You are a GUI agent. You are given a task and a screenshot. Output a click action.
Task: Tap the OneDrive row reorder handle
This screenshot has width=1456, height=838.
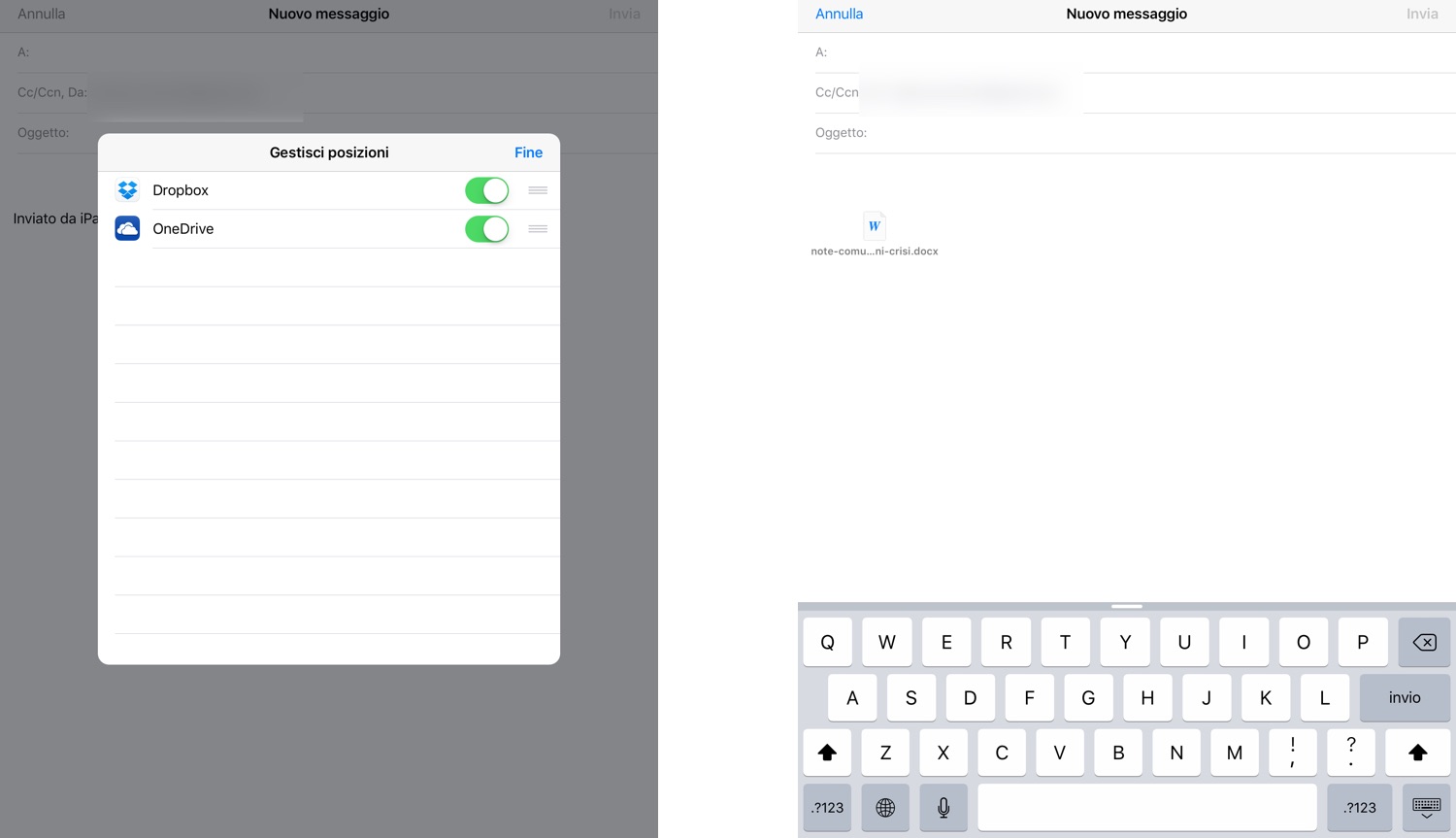[x=538, y=229]
